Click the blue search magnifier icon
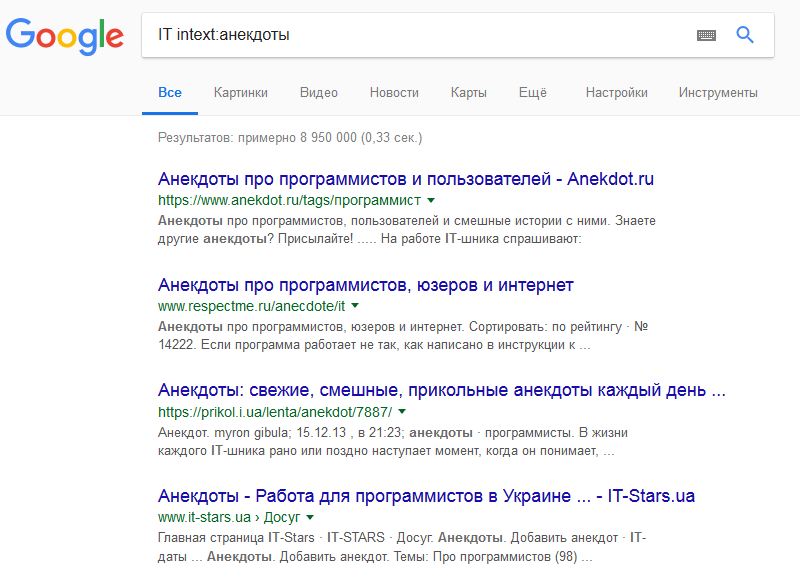Viewport: 800px width, 583px height. [745, 35]
